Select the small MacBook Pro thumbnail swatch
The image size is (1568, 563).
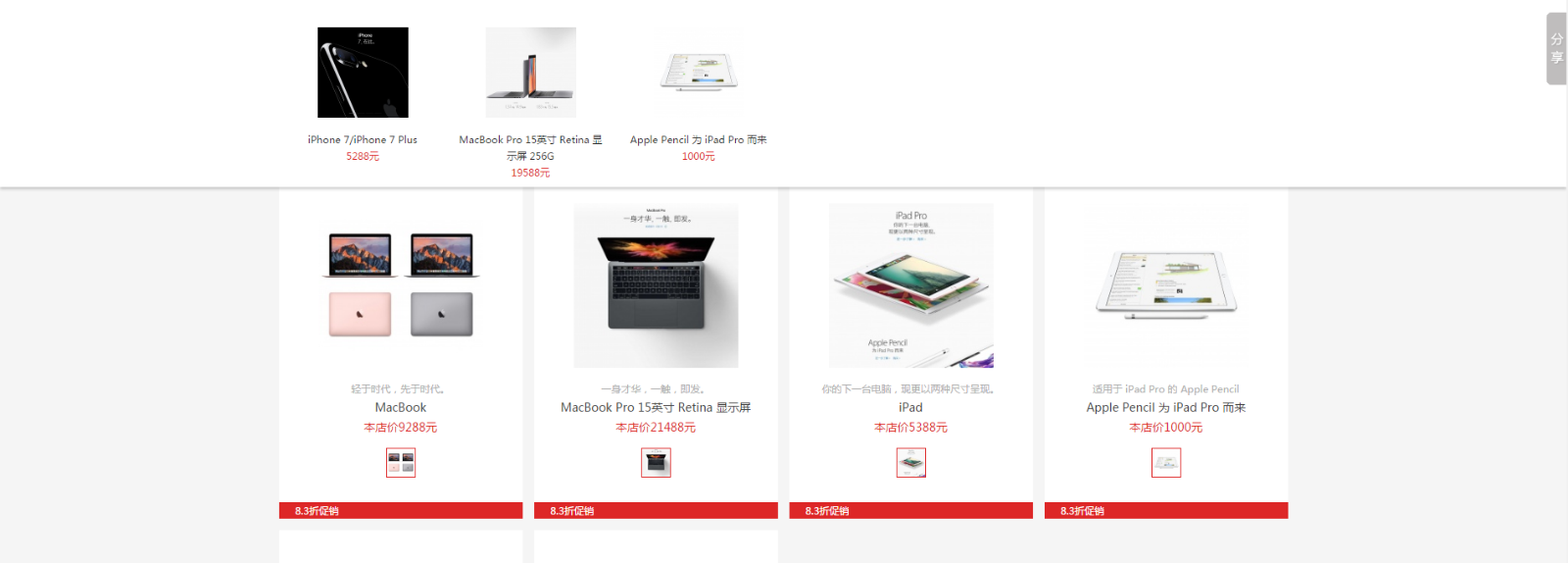tap(656, 463)
